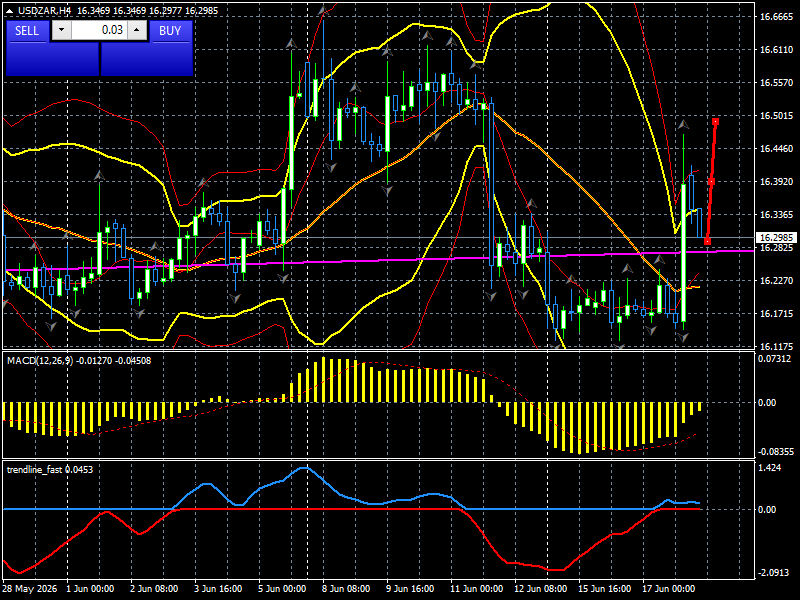This screenshot has height=600, width=800.
Task: Click the trendline_fast 0.0453 indicator label
Action: click(50, 469)
